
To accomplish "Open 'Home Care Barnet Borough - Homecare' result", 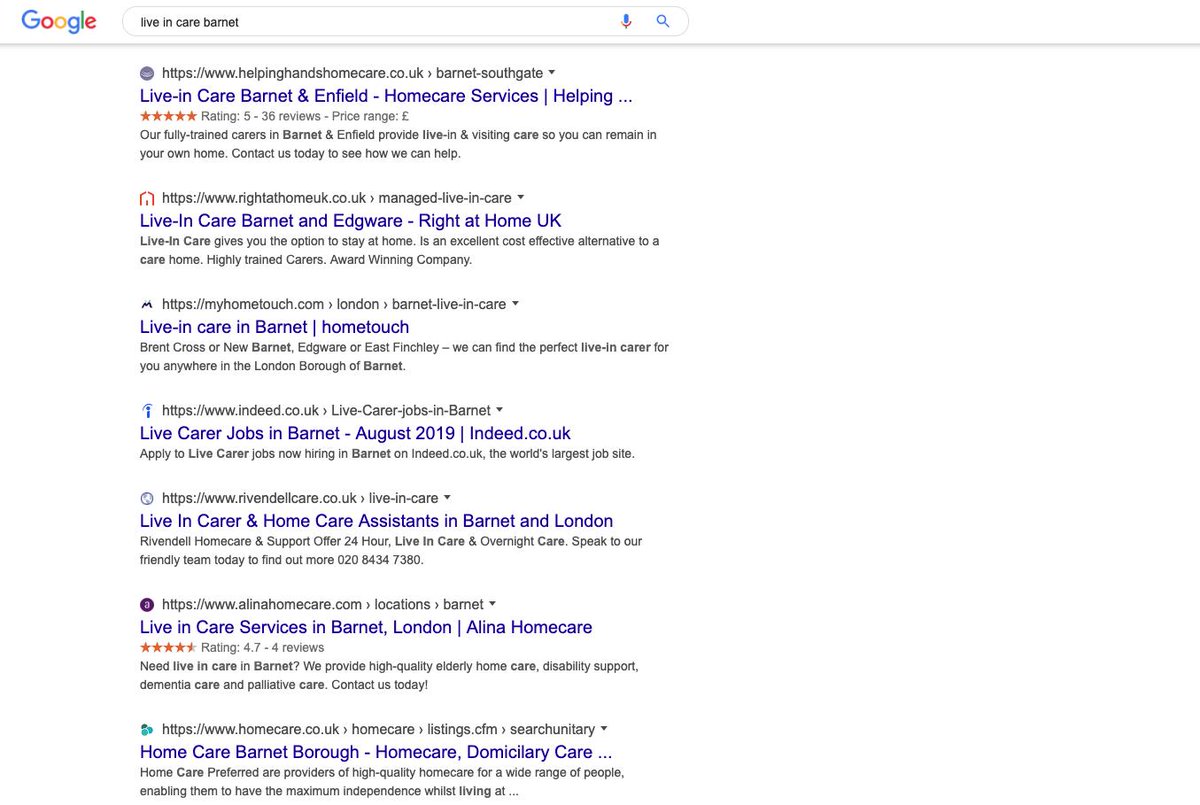I will [376, 752].
